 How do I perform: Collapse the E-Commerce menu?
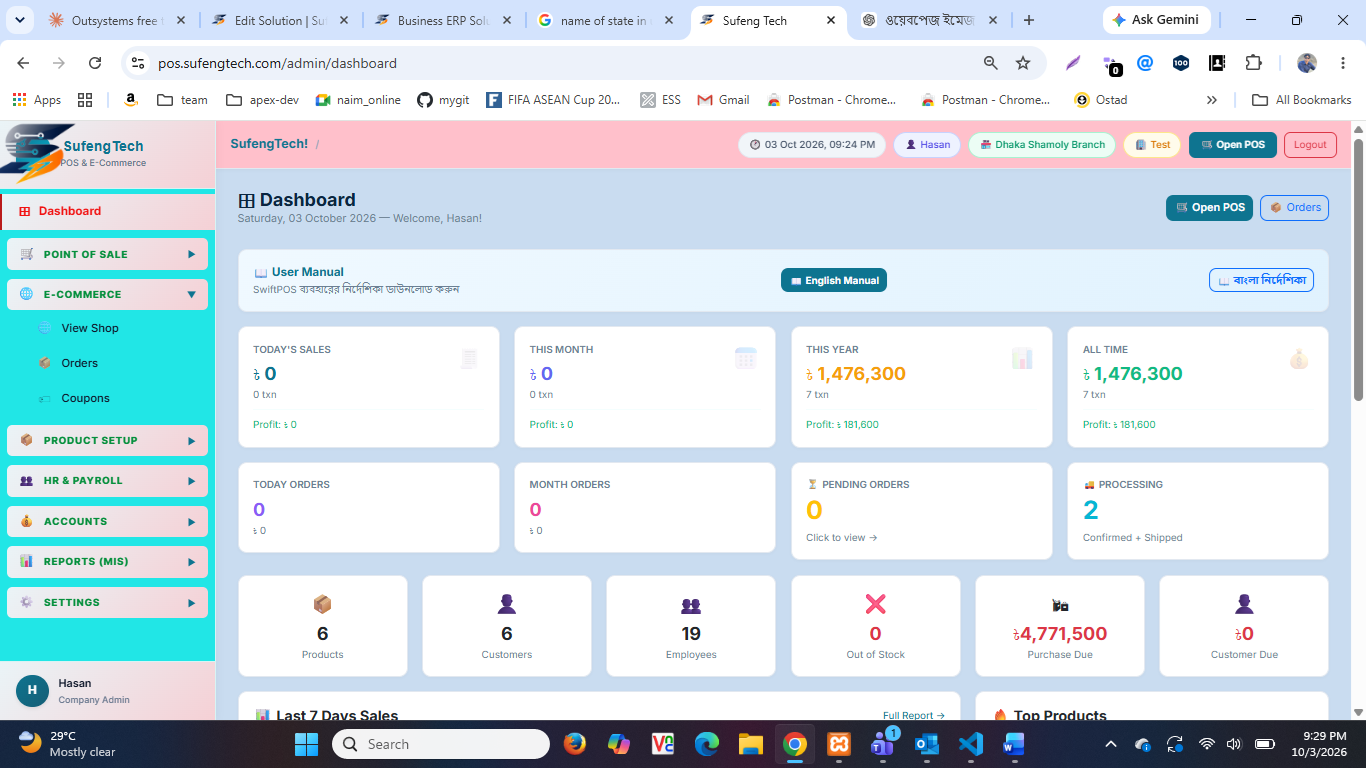[107, 294]
